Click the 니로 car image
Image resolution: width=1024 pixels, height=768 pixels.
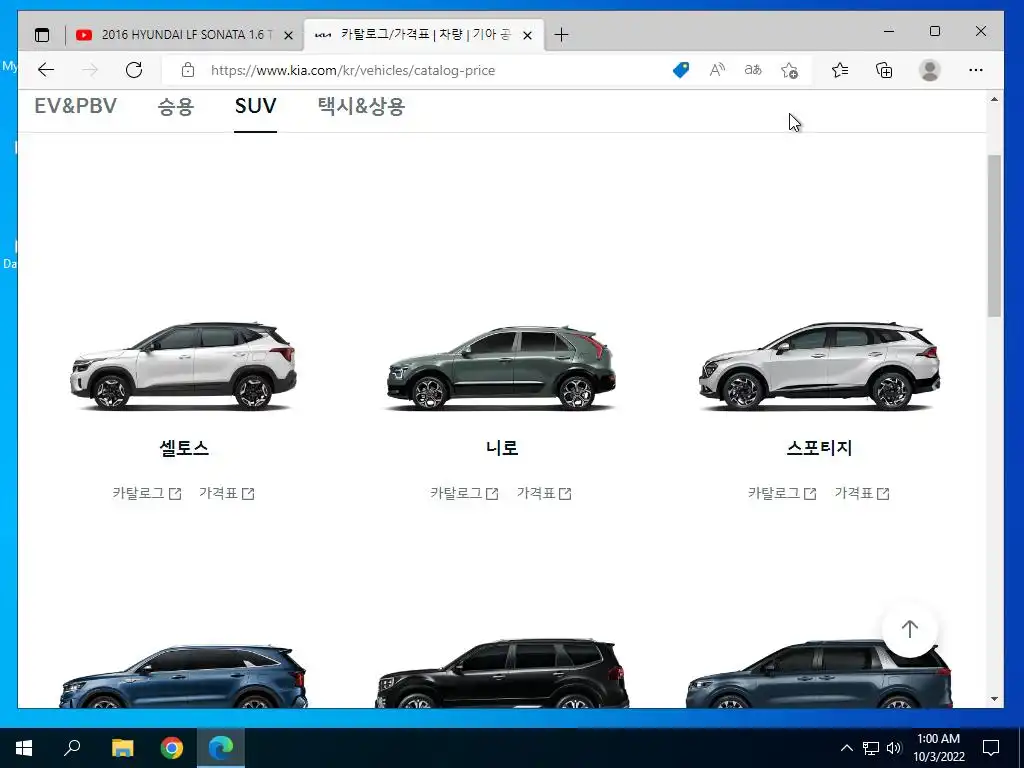(502, 367)
